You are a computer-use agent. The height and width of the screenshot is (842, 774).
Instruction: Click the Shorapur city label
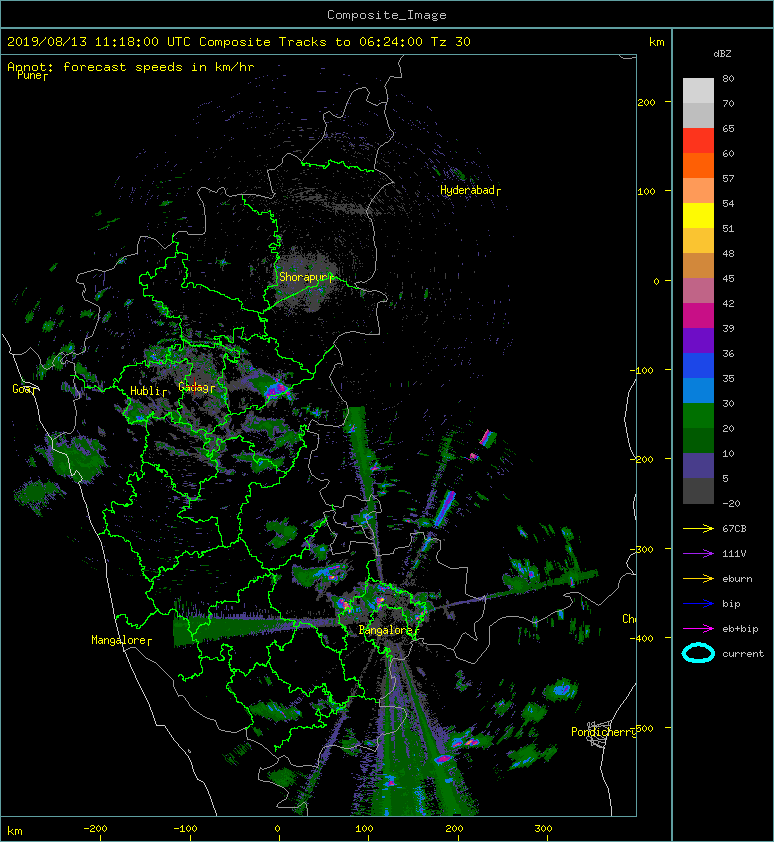click(x=306, y=277)
